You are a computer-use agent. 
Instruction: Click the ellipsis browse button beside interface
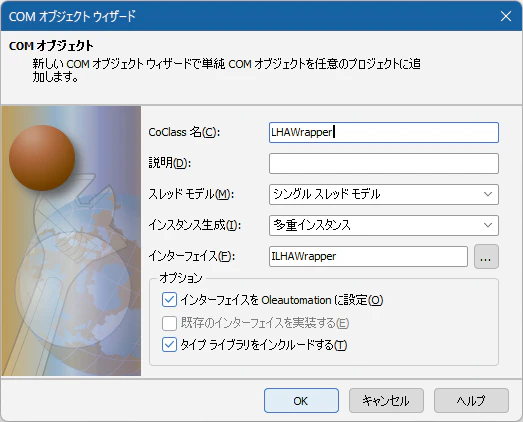(486, 257)
